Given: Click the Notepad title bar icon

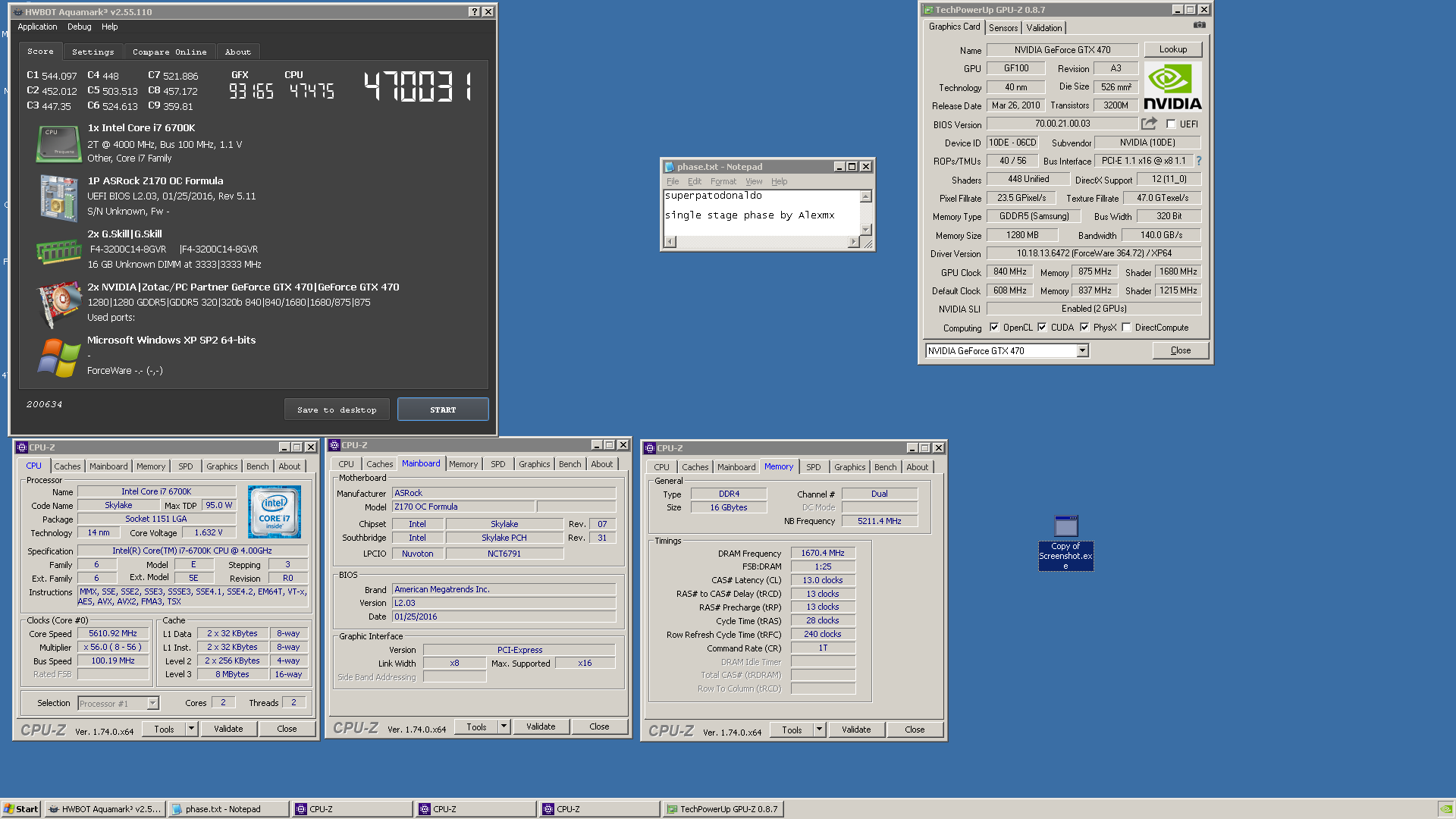Looking at the screenshot, I should [669, 167].
